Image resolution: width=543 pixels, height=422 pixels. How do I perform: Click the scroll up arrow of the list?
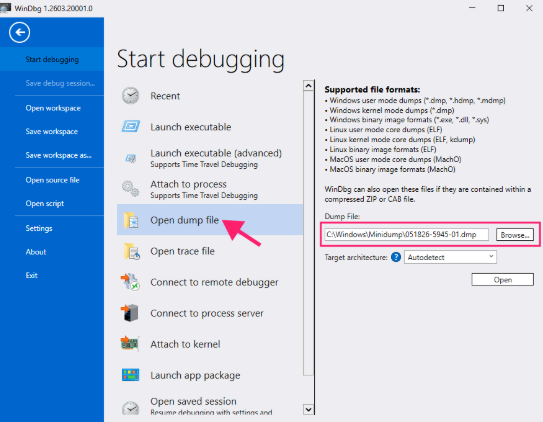308,85
